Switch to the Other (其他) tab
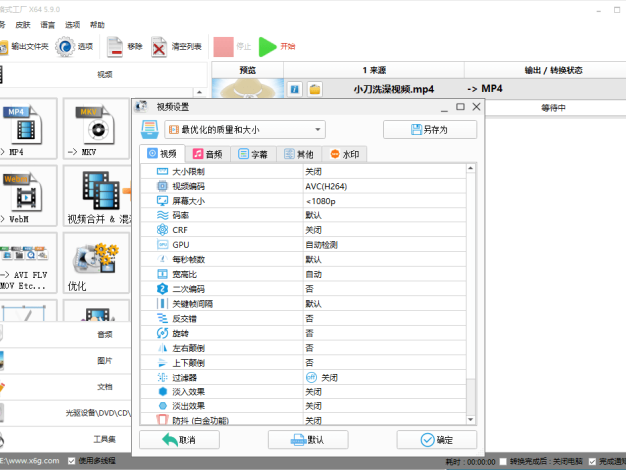Viewport: 626px width, 470px height. pyautogui.click(x=299, y=154)
